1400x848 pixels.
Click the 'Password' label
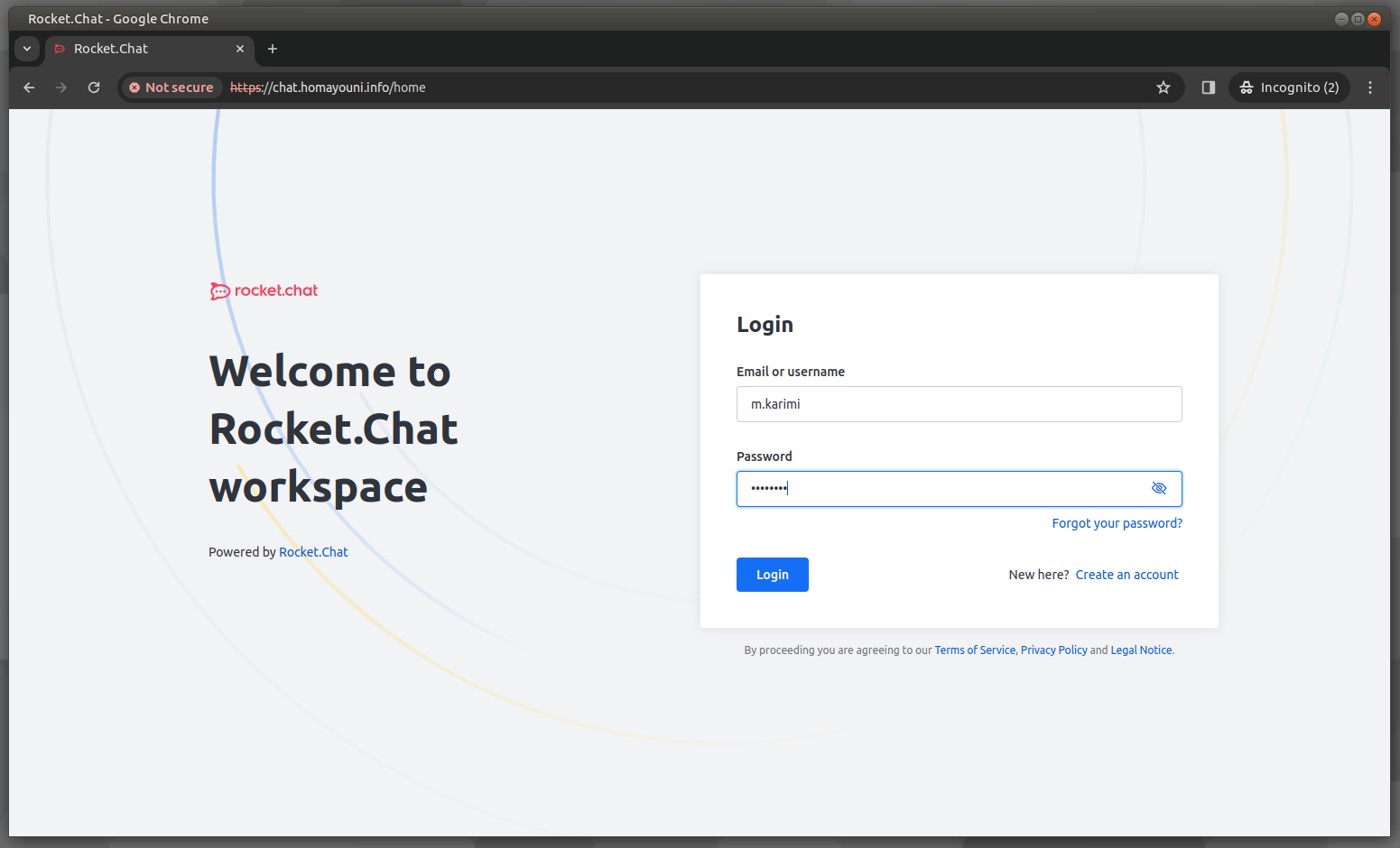point(764,456)
